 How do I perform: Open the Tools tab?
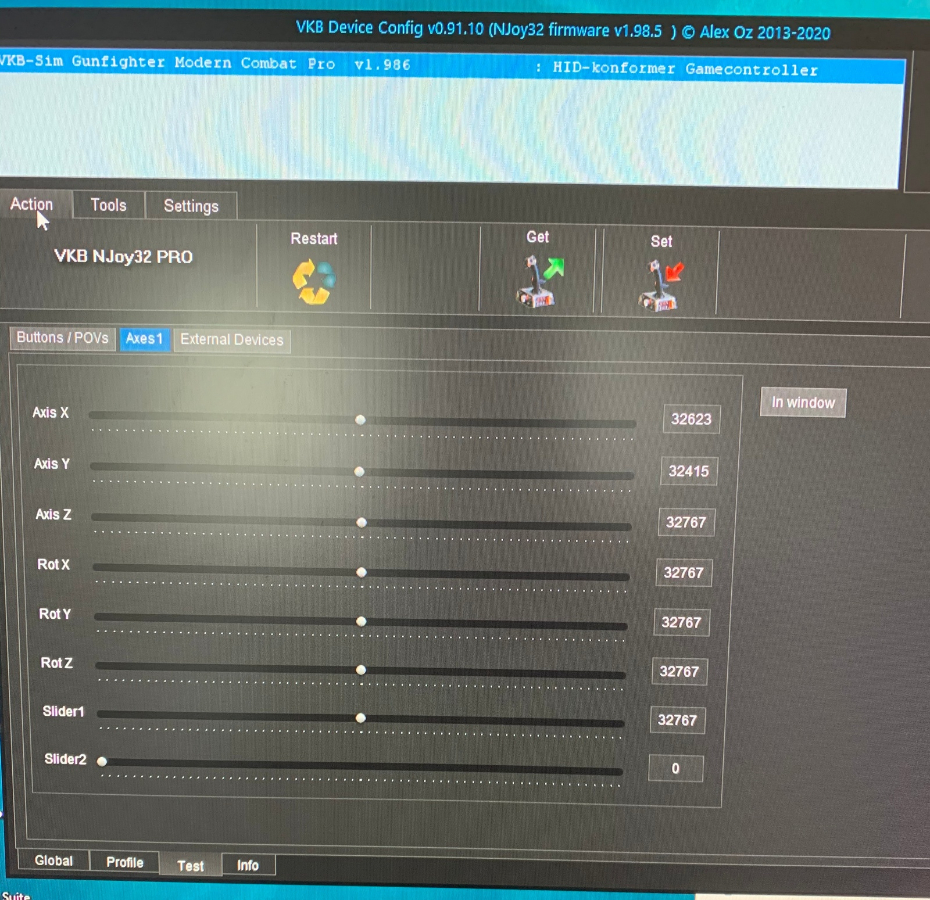[109, 205]
